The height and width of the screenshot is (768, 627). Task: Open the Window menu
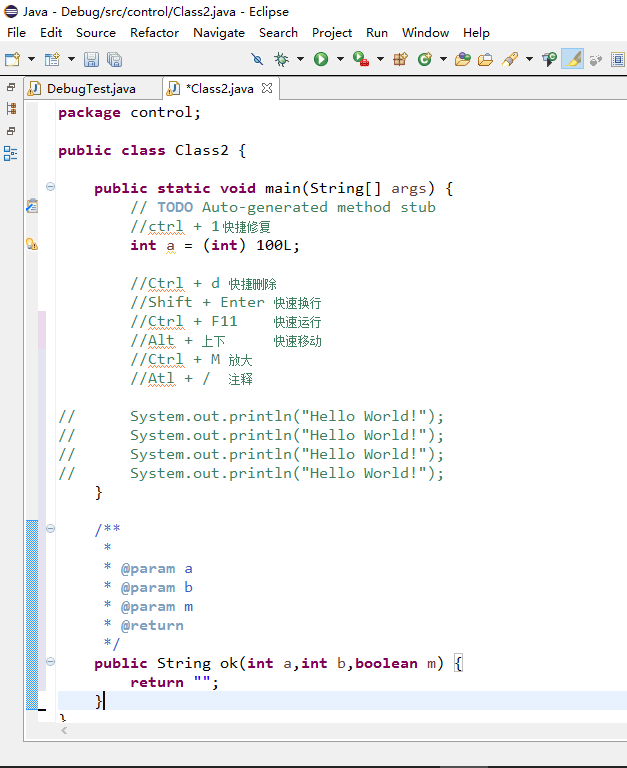tap(425, 33)
